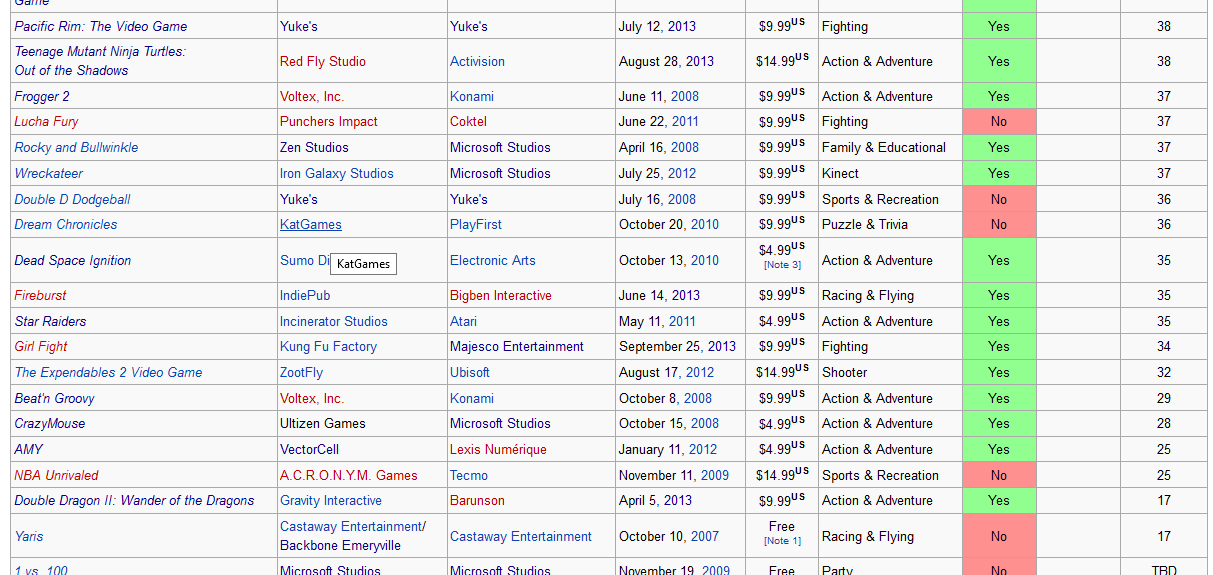Open the Girl Fight game link
The image size is (1213, 575).
[x=41, y=346]
